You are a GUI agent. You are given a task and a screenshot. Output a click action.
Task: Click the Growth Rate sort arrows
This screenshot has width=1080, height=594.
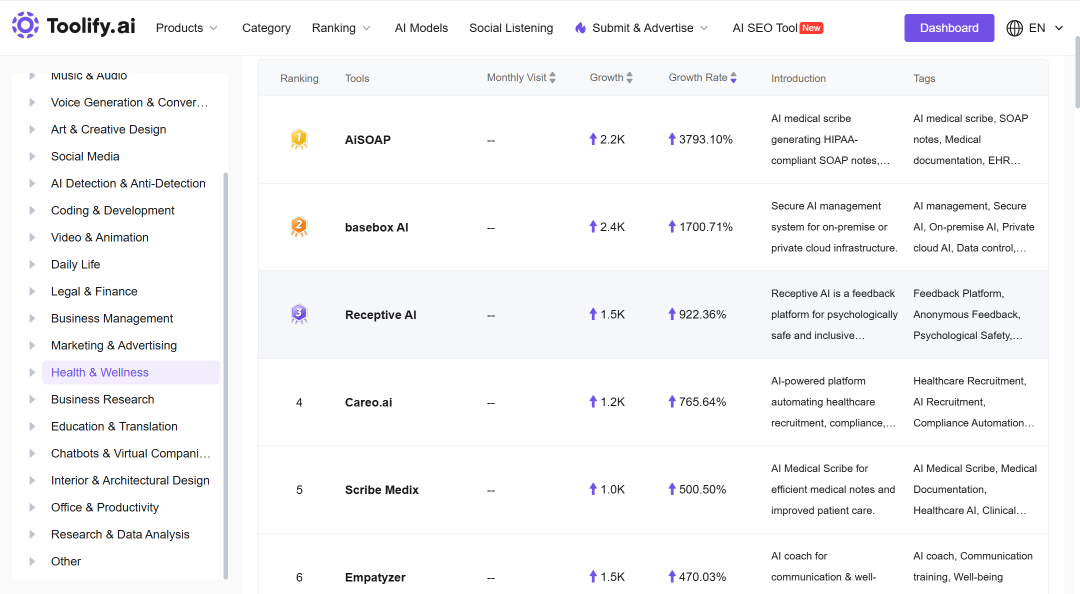click(x=734, y=78)
